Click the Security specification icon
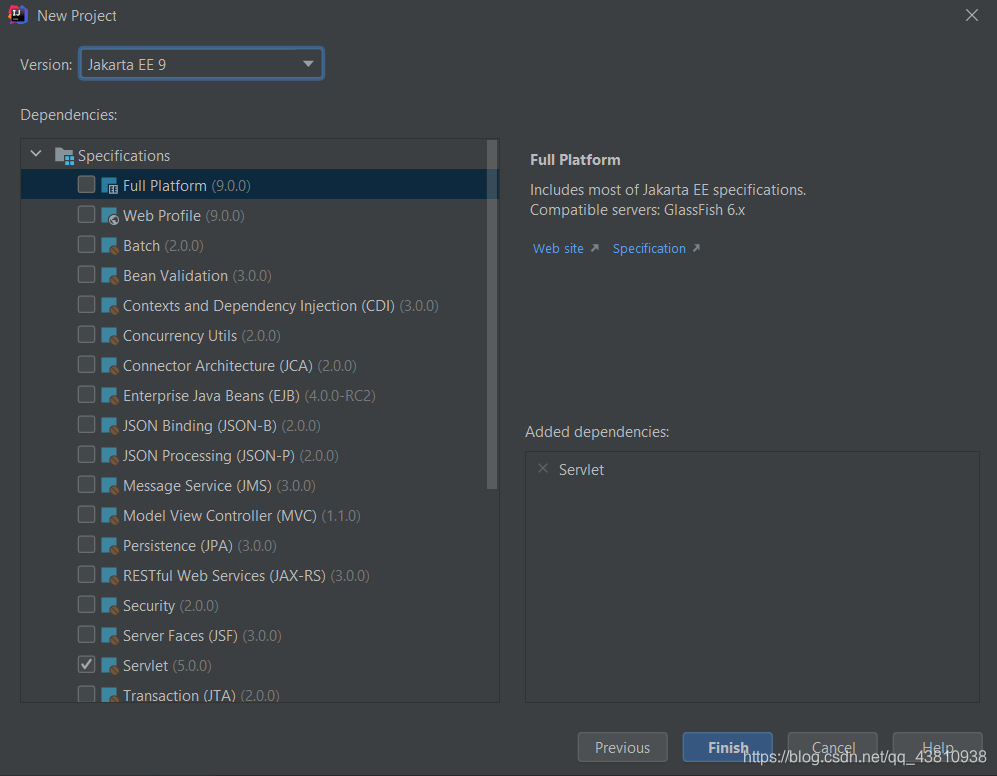The image size is (997, 776). click(109, 606)
